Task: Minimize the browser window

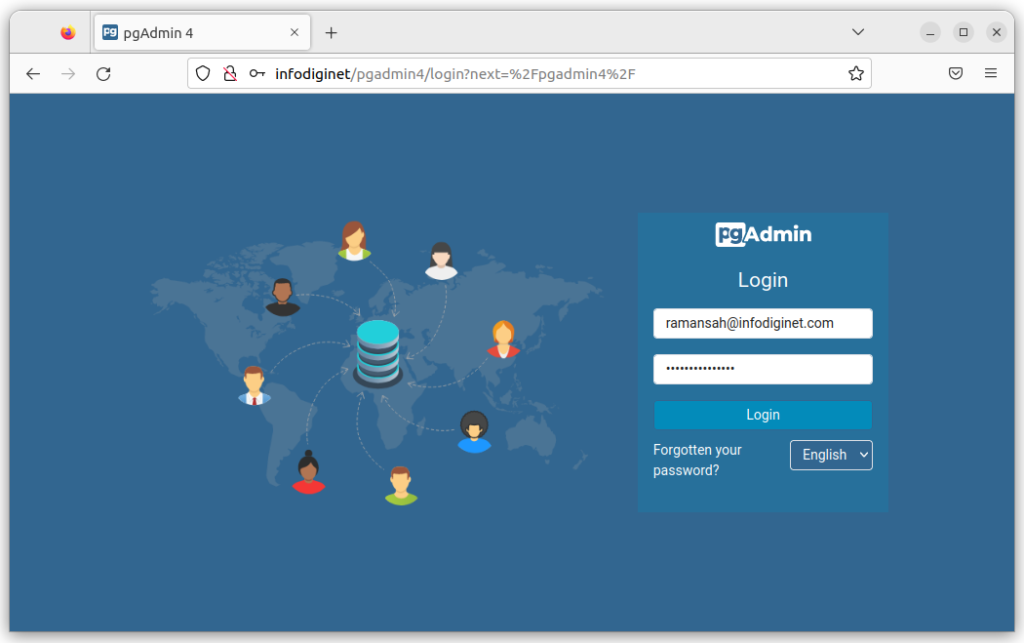Action: [x=930, y=32]
